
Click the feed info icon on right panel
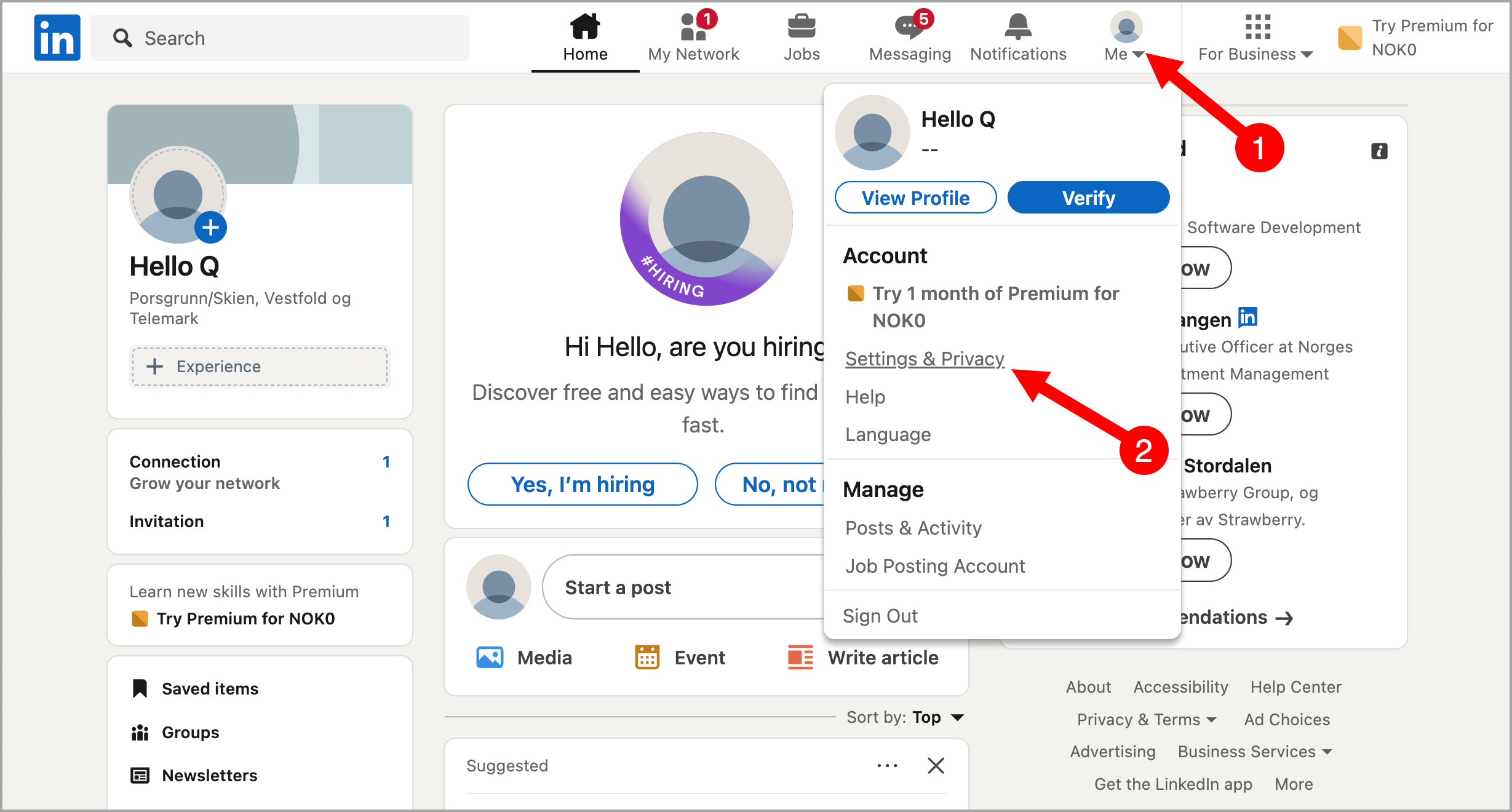click(x=1379, y=151)
